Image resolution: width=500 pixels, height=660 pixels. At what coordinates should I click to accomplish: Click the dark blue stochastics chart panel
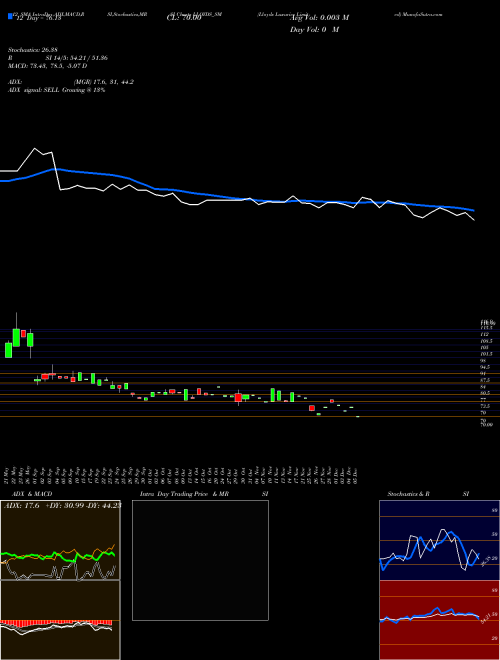(439, 540)
